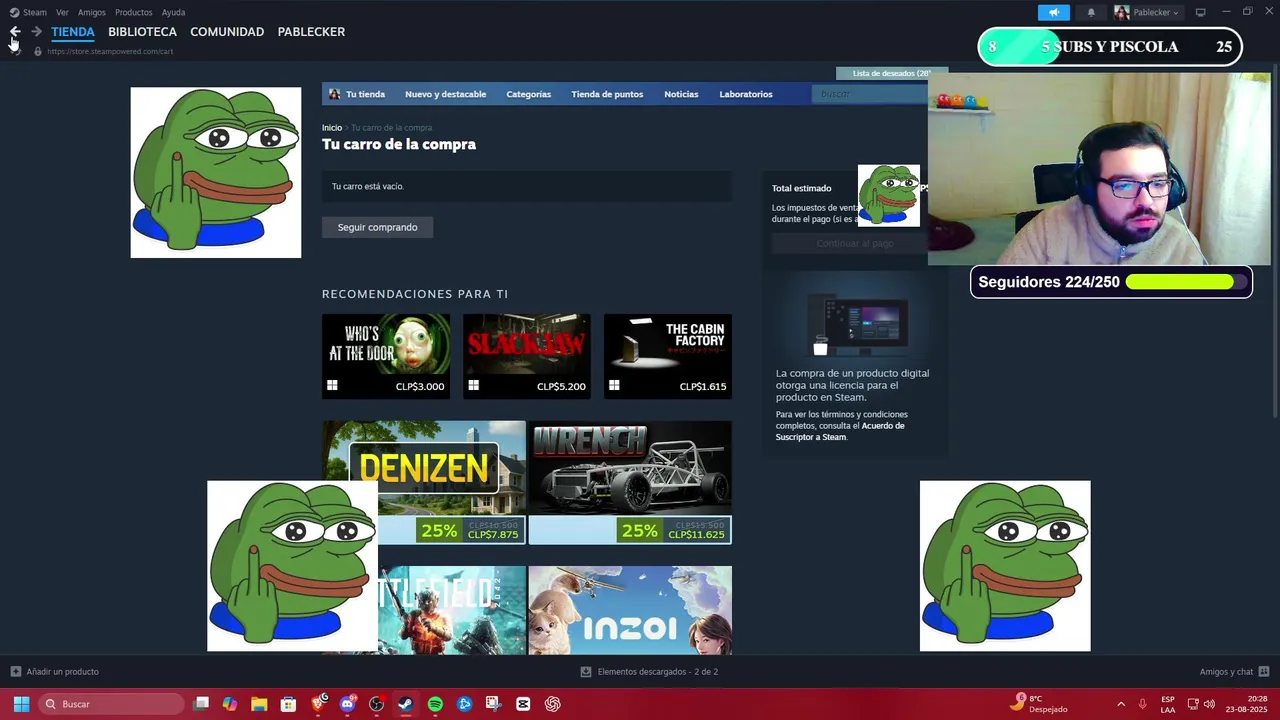Screen dimensions: 1280x720
Task: Click Añadir un producto
Action: click(x=54, y=672)
